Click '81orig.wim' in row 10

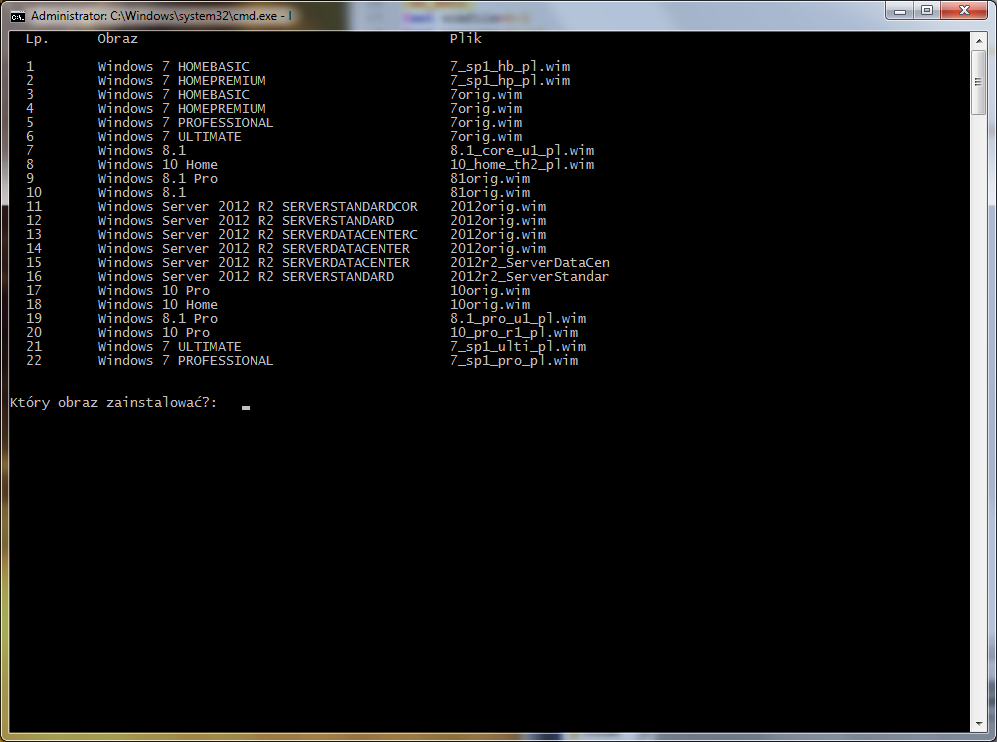[490, 193]
